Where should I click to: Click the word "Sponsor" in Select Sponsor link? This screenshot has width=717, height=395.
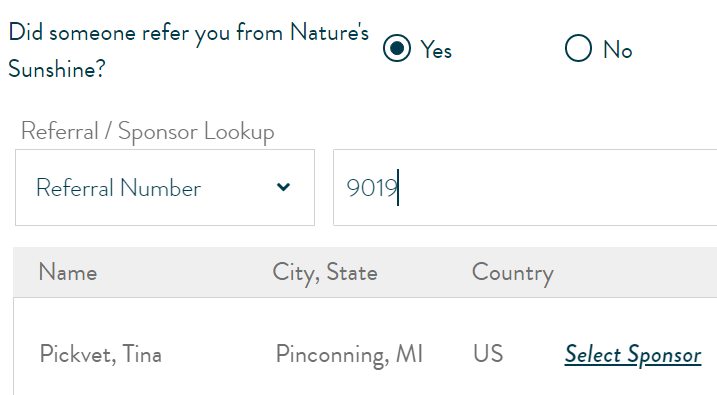point(664,355)
